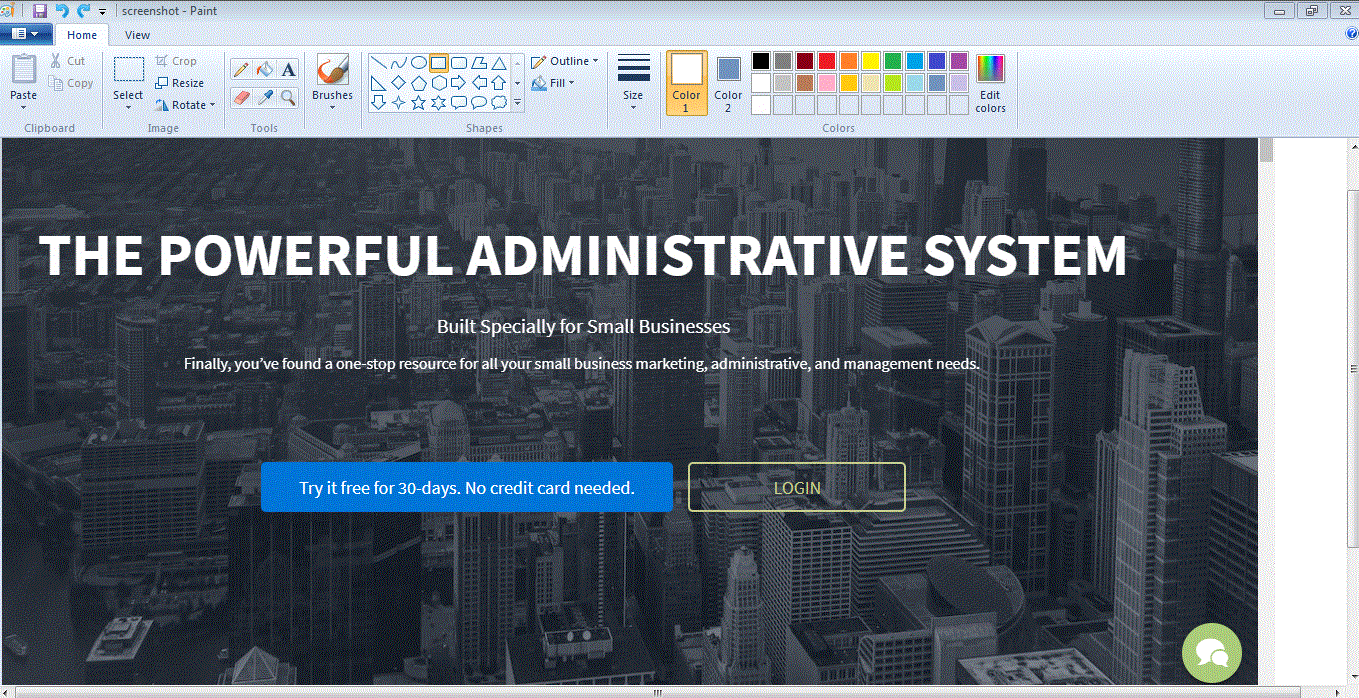Pick the lime green color swatch

click(893, 83)
